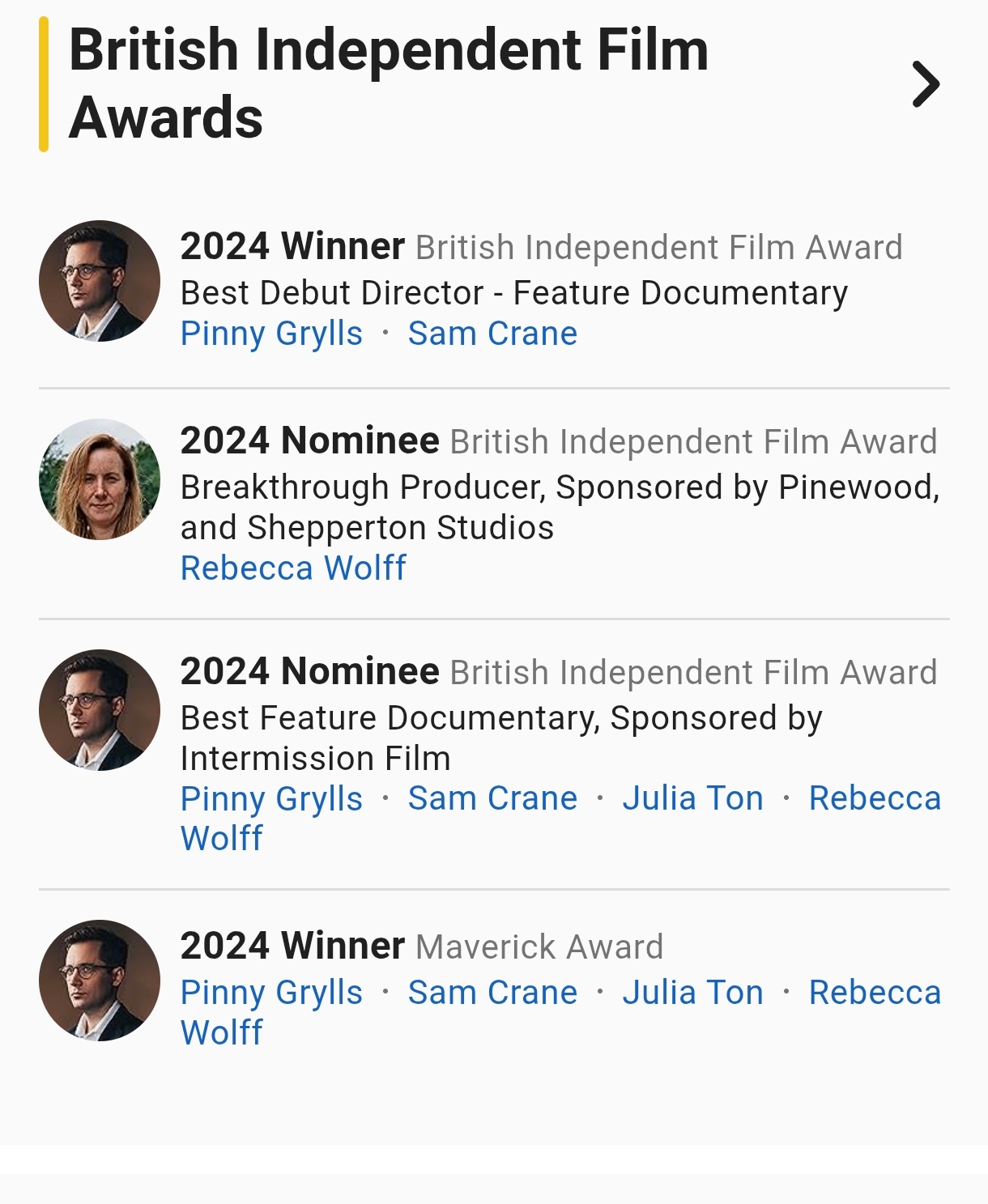Open Rebecca Wolff link under Maverick Award
The image size is (988, 1204).
[x=875, y=993]
